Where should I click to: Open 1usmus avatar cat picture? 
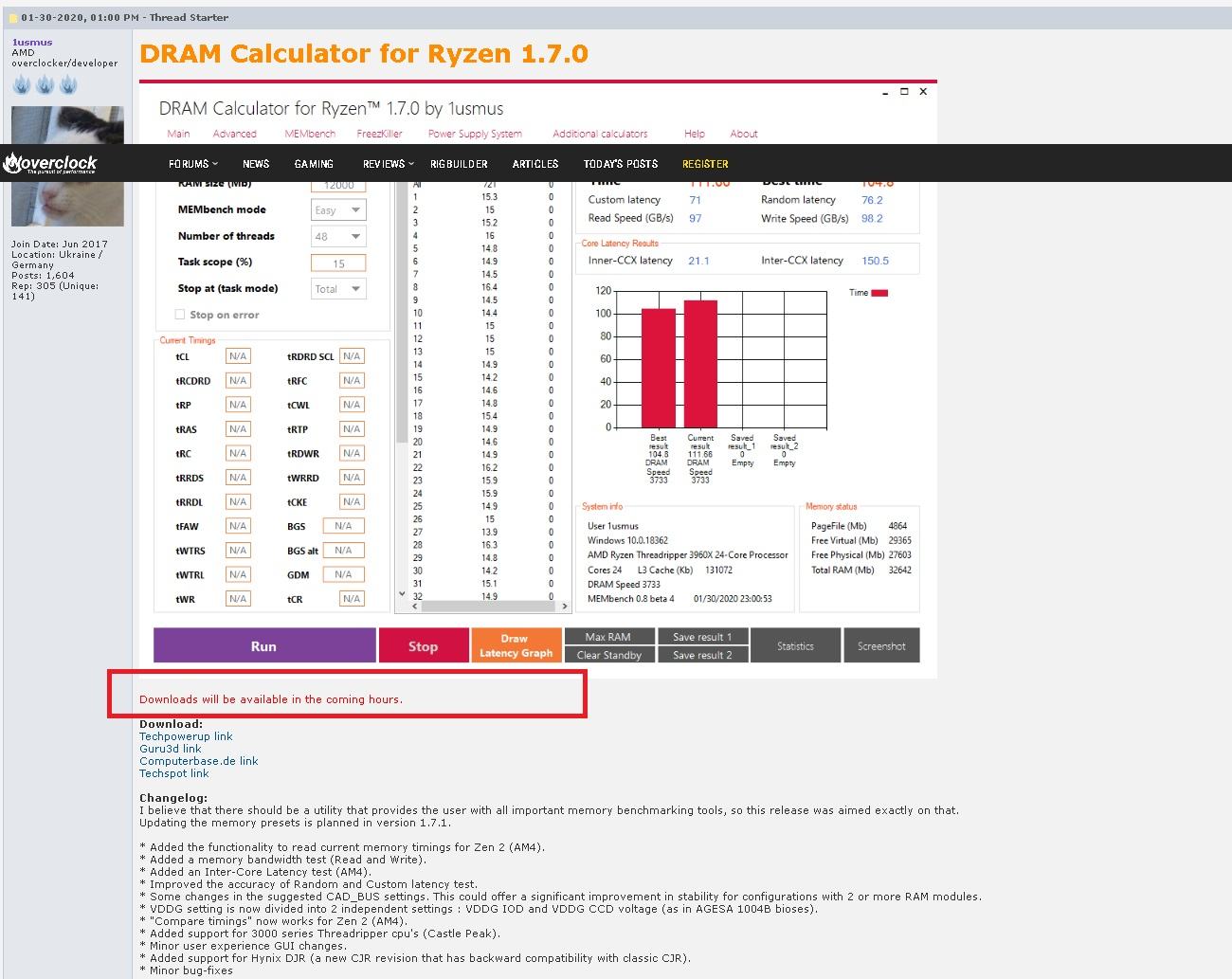click(x=67, y=166)
